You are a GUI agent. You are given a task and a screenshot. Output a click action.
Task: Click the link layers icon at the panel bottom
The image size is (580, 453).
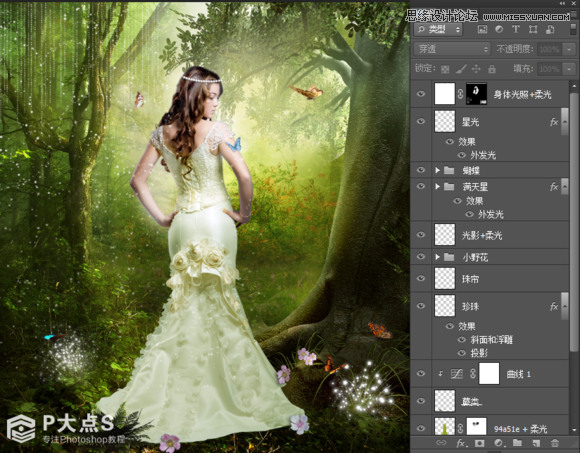[441, 443]
